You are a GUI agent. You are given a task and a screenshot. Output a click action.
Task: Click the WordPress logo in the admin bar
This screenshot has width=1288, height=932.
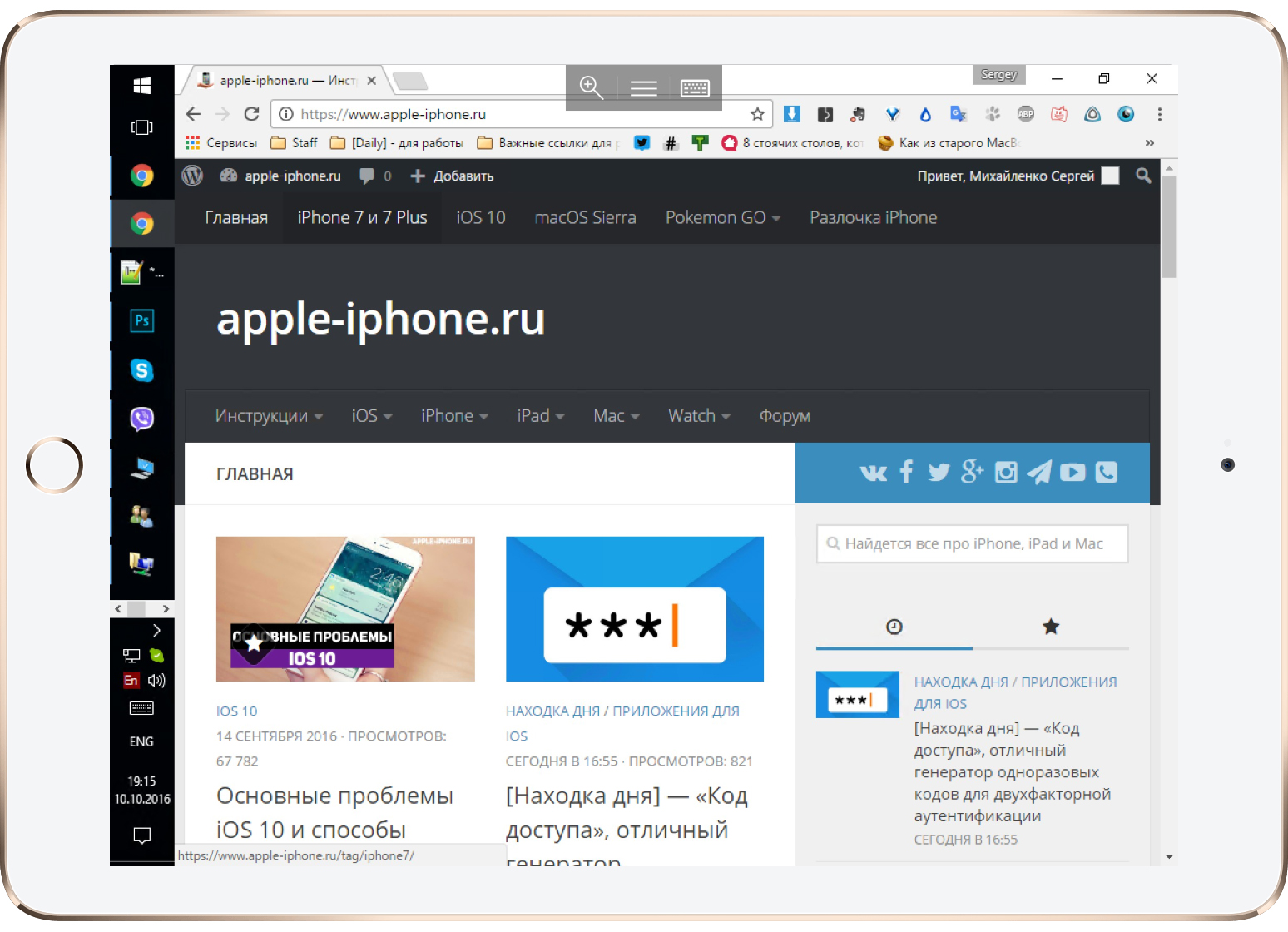[192, 176]
